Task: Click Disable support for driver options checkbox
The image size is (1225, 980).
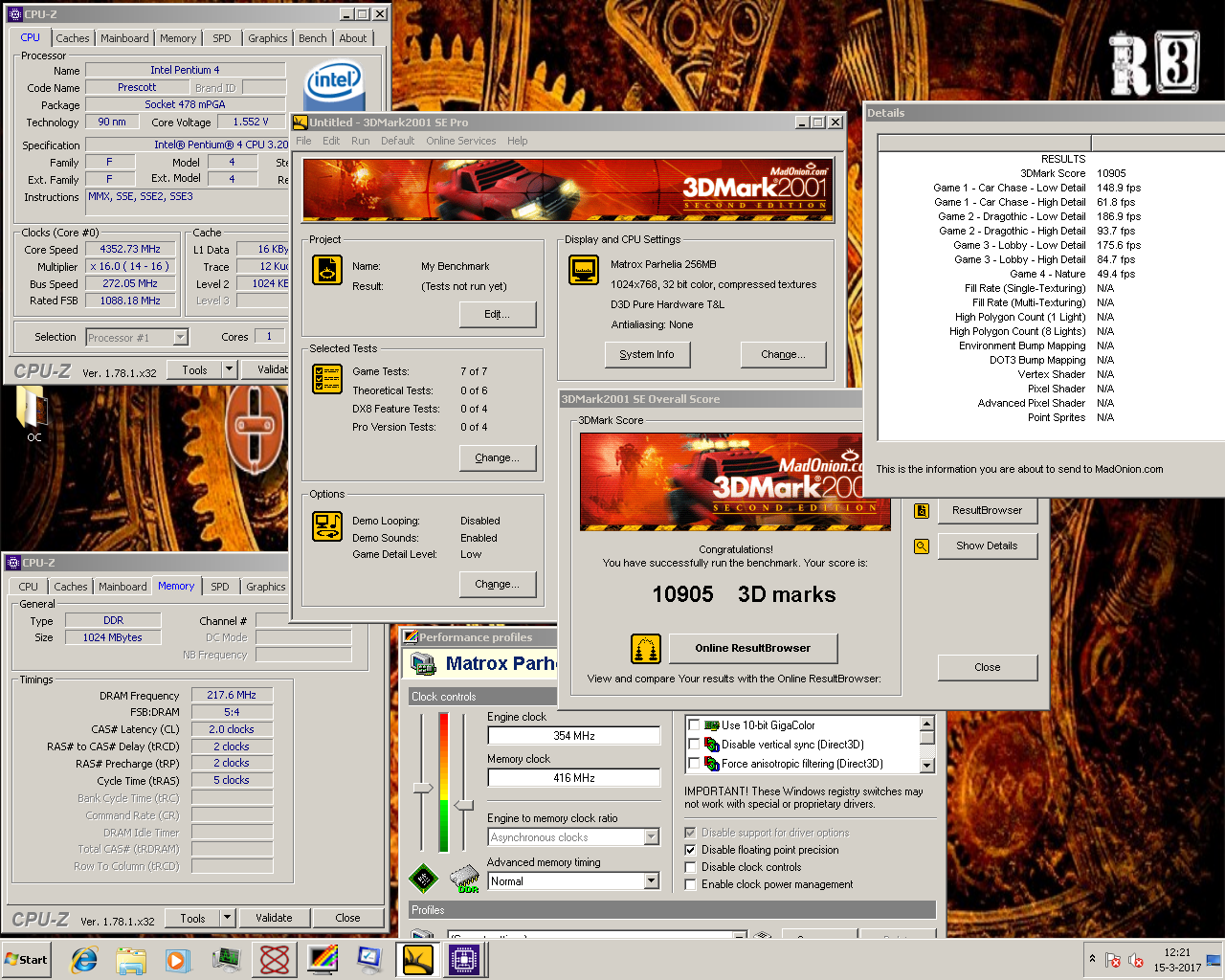Action: (x=690, y=833)
